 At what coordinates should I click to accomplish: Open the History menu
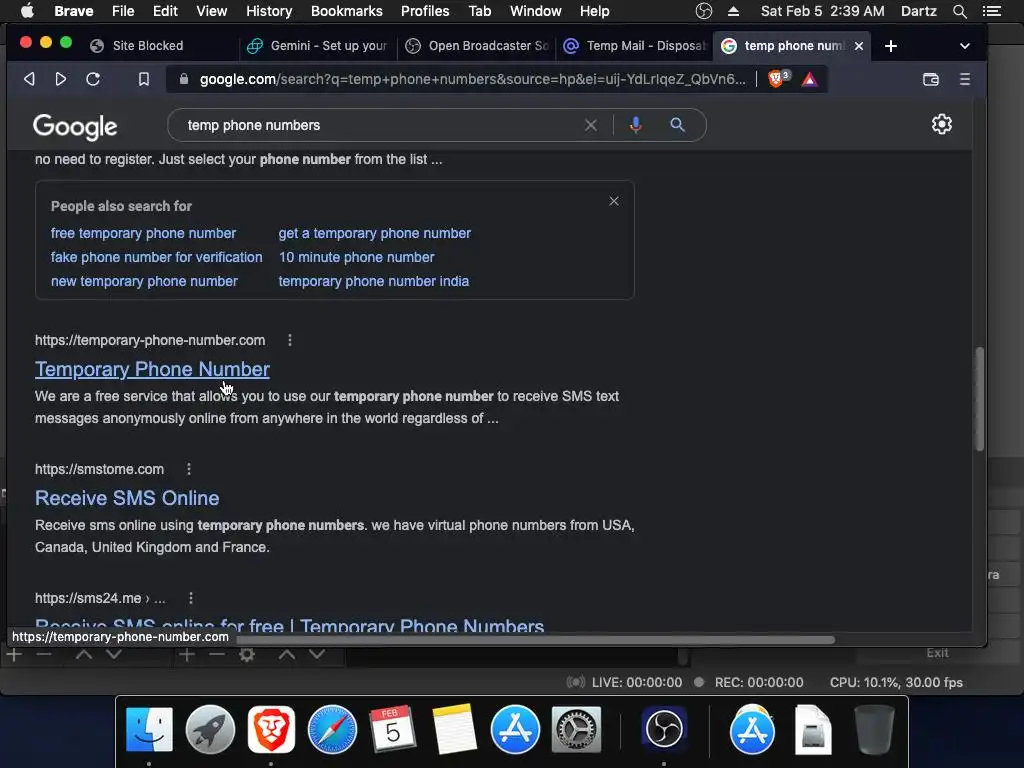pyautogui.click(x=269, y=11)
